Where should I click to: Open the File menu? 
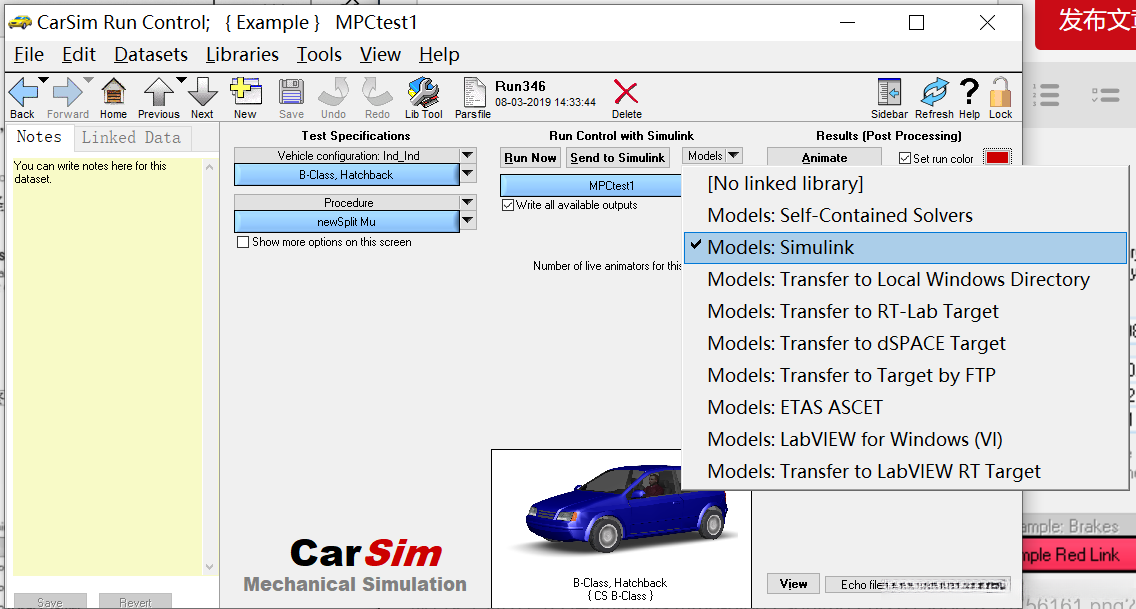click(29, 55)
